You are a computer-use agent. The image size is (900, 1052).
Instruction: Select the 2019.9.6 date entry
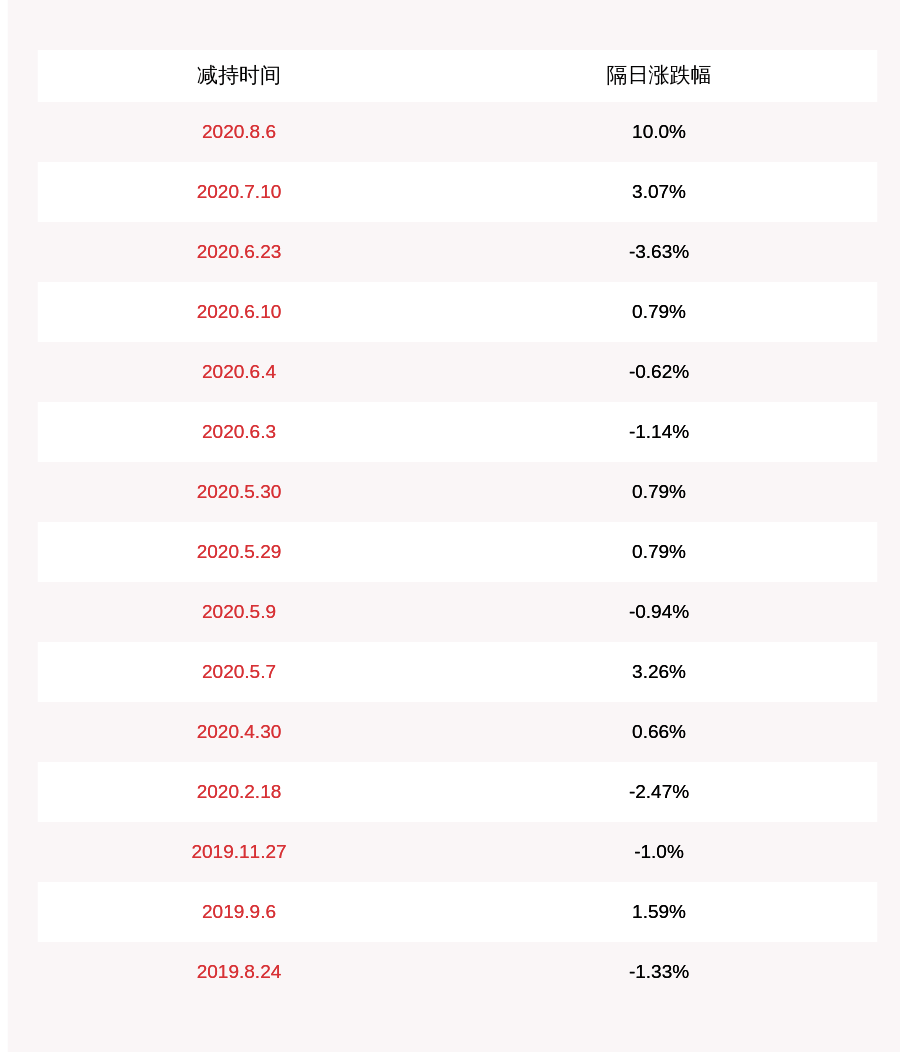[x=239, y=912]
